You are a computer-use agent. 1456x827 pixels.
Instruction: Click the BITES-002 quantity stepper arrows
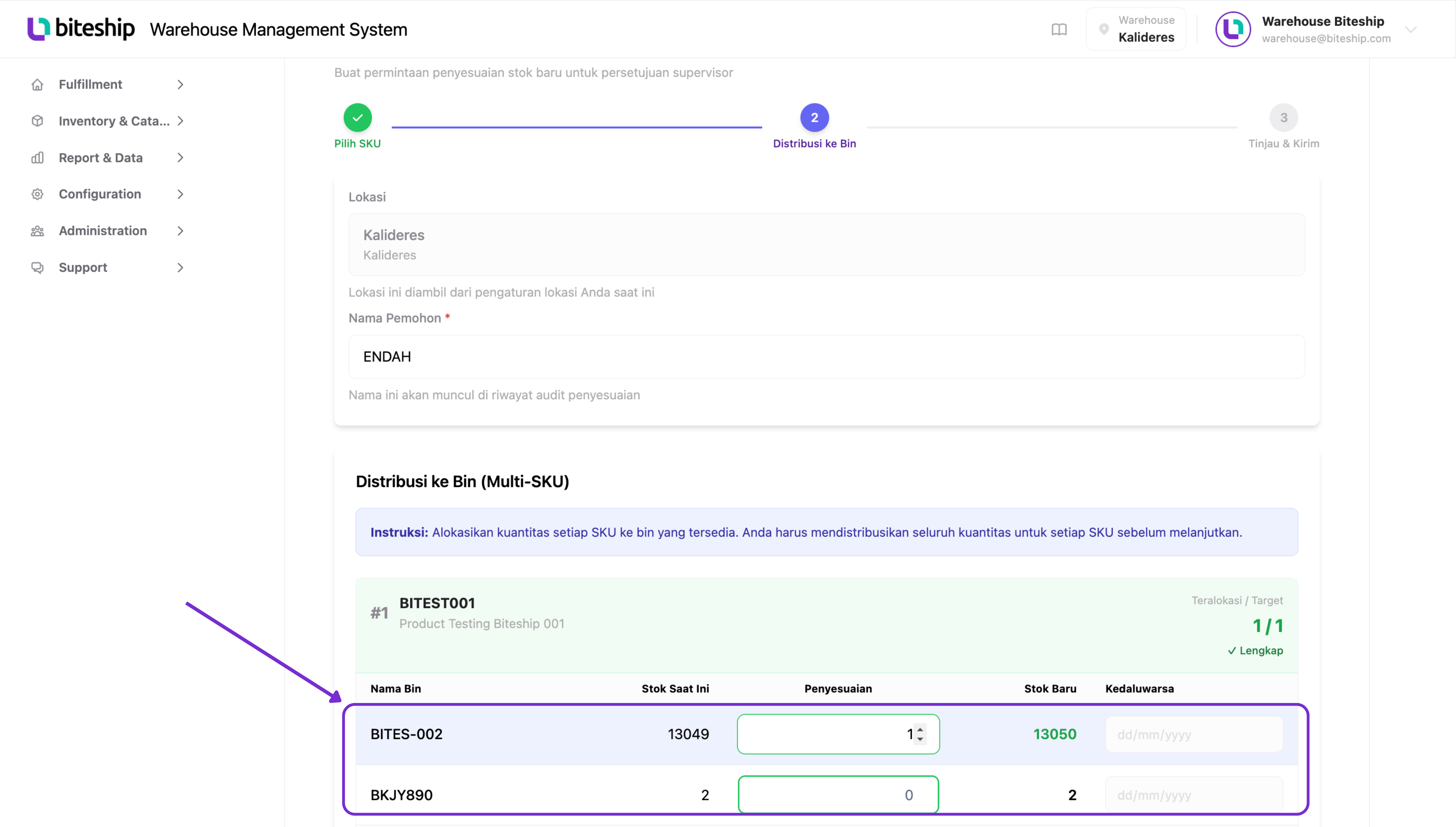(x=920, y=734)
